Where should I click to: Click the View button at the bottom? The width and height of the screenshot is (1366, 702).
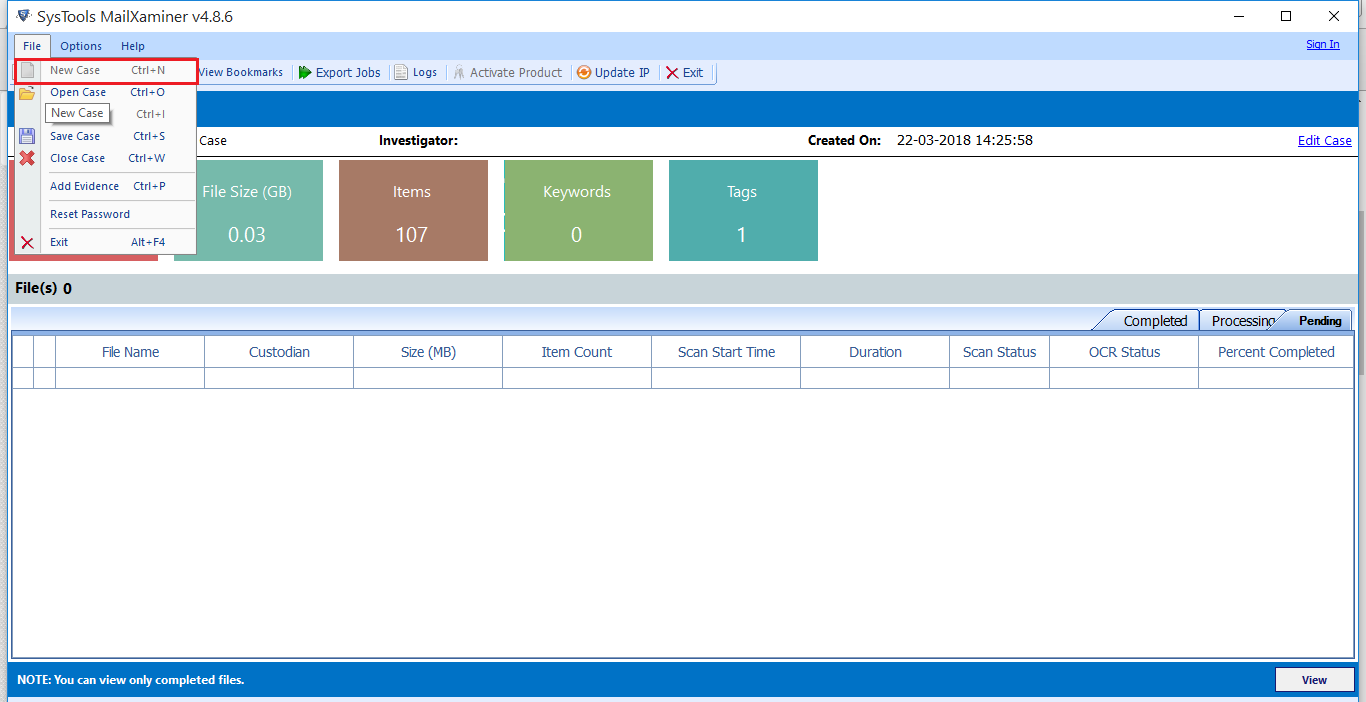click(x=1314, y=680)
